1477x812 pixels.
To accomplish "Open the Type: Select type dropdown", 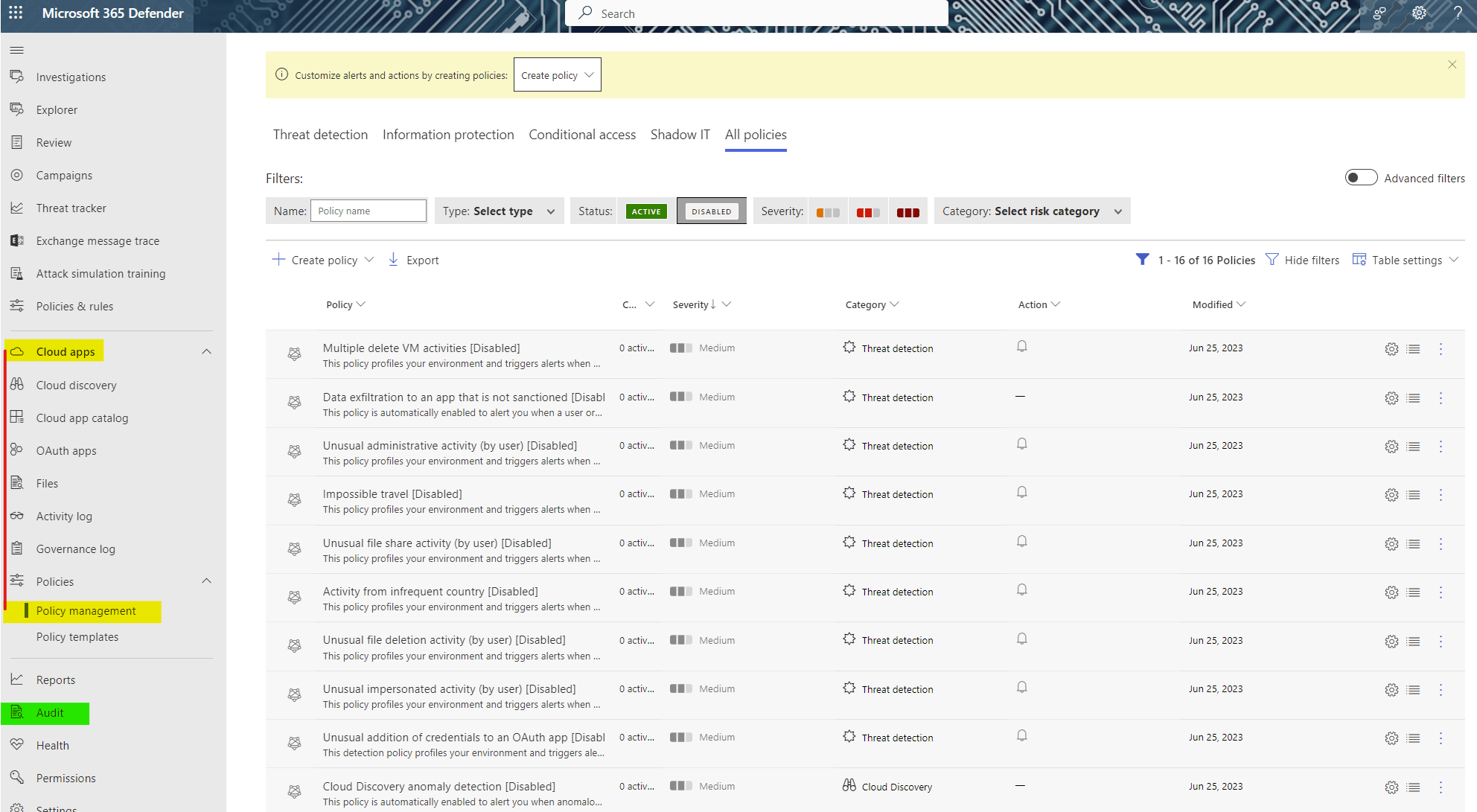I will 499,211.
